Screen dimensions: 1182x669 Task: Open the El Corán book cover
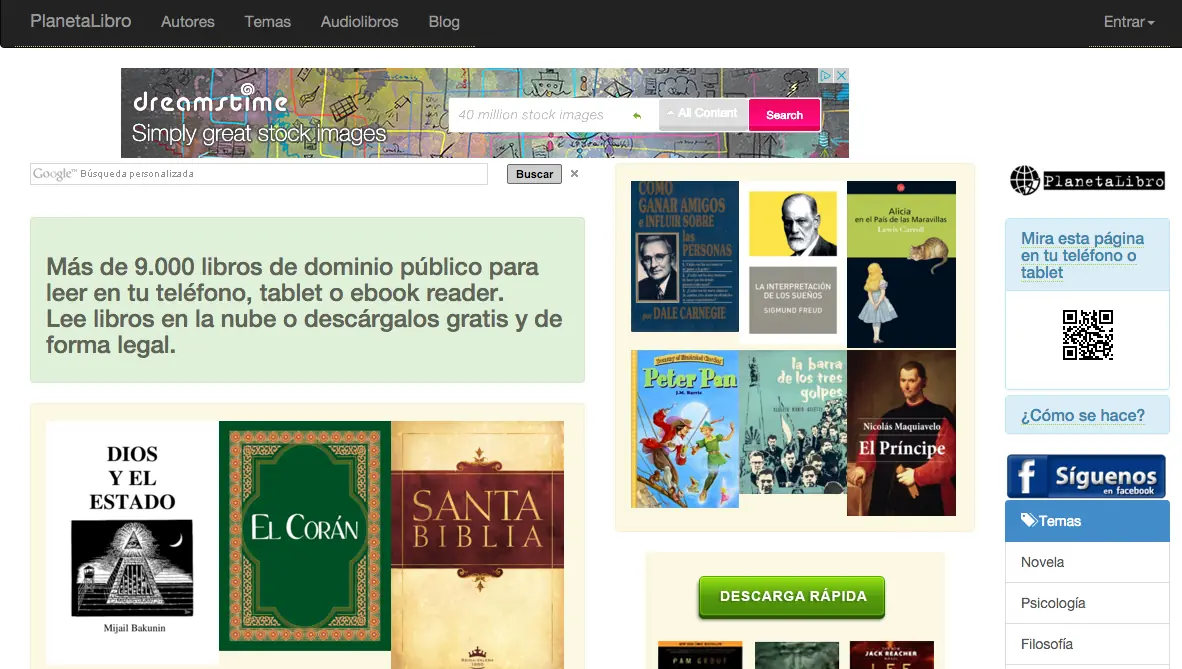(305, 536)
